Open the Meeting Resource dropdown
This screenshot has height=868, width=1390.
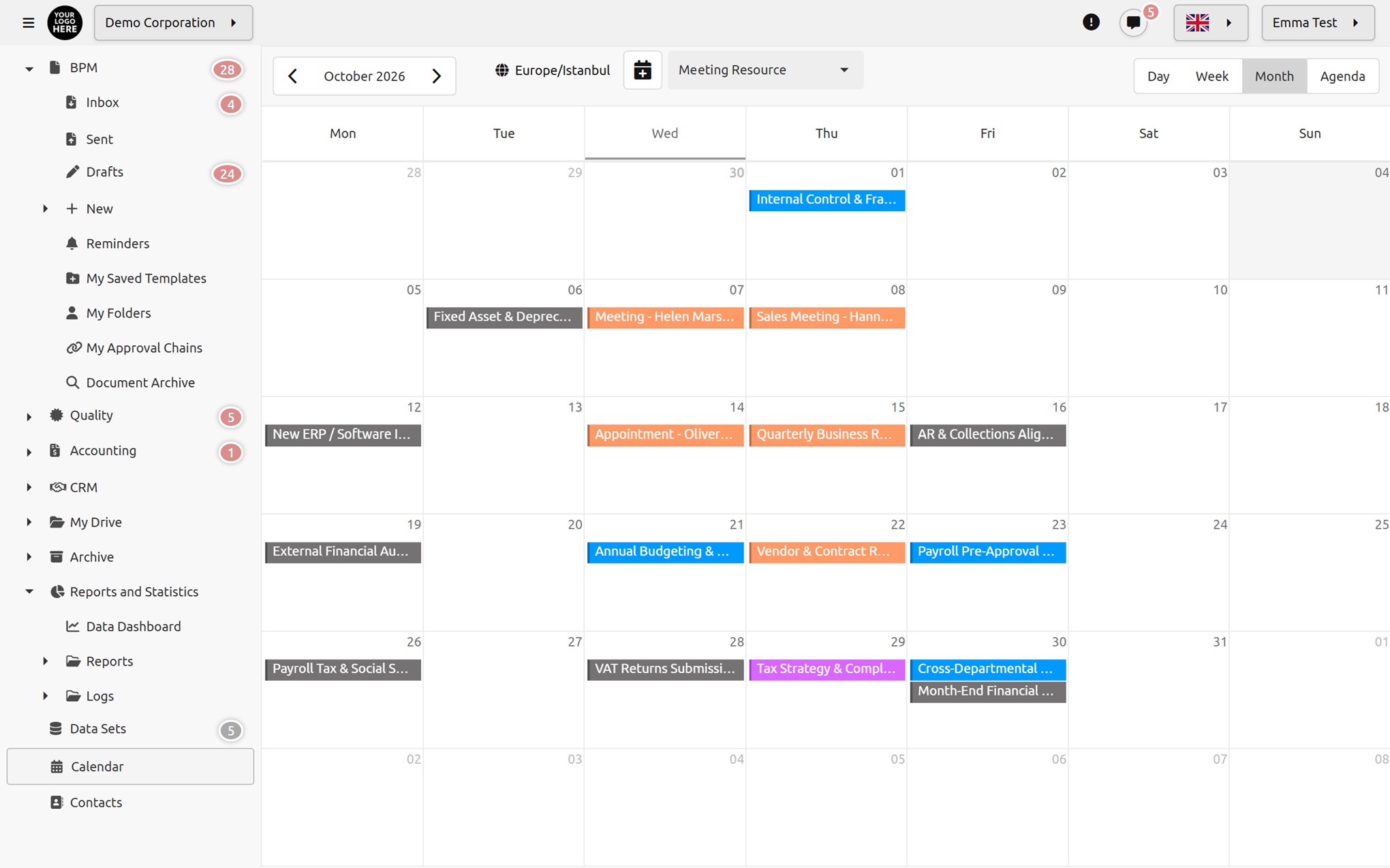pyautogui.click(x=765, y=70)
